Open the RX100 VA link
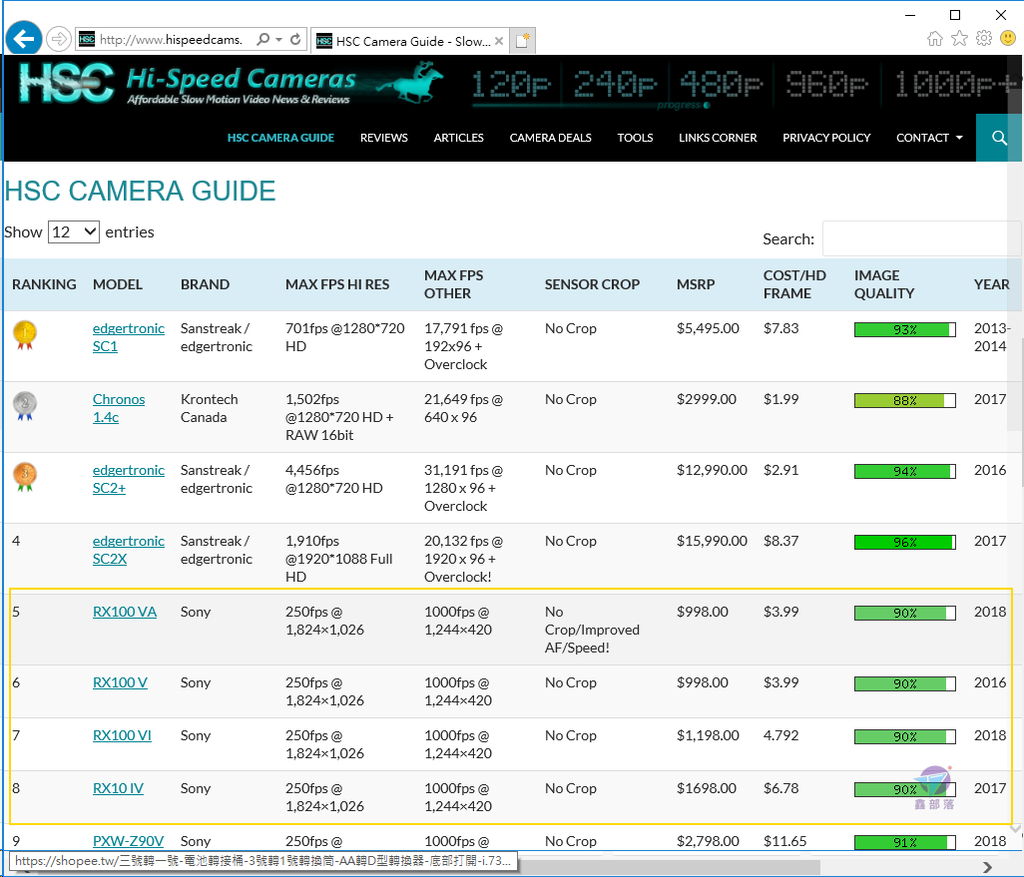Viewport: 1024px width, 877px height. click(125, 612)
